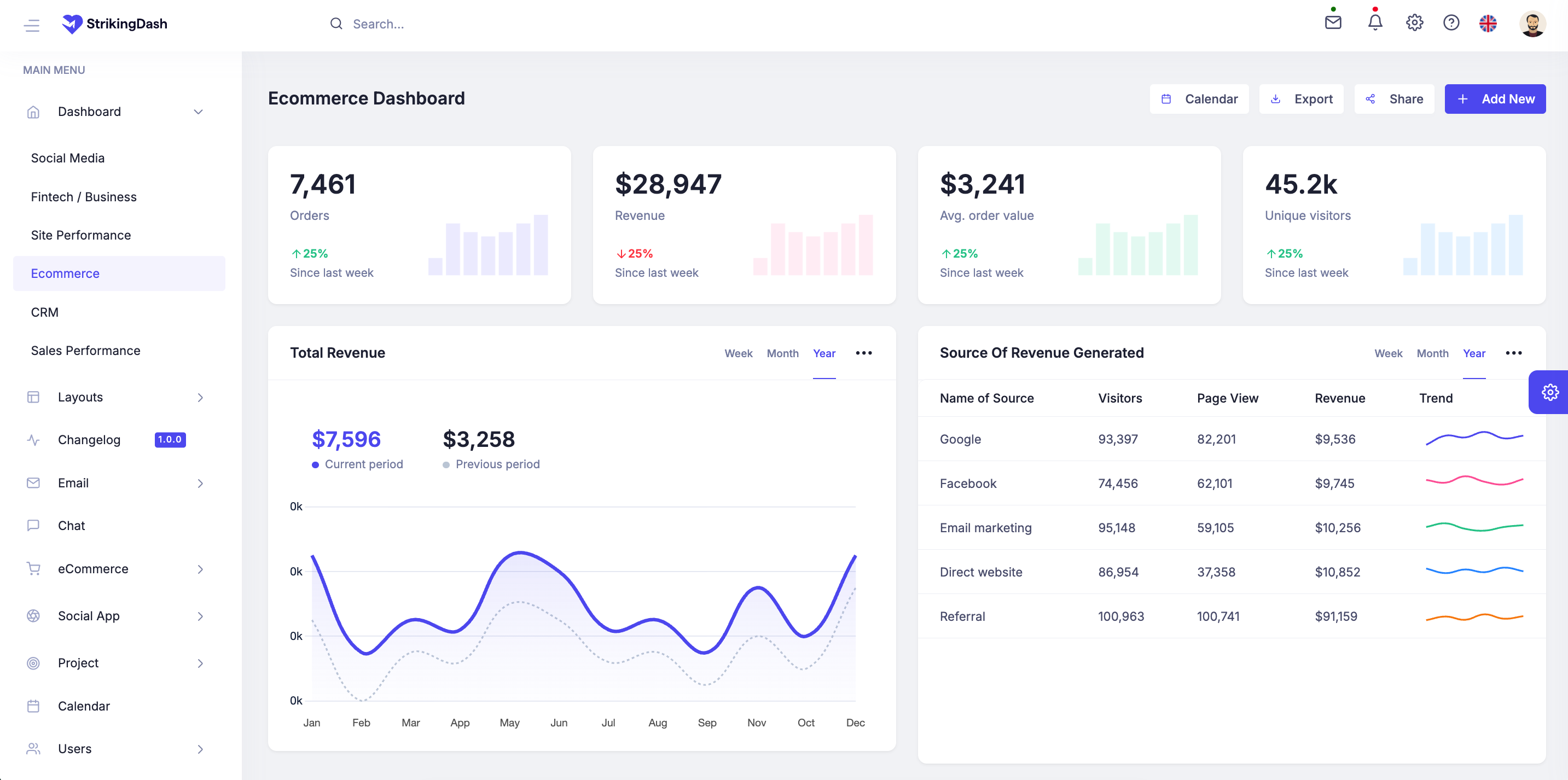
Task: Open the Chat menu item
Action: click(x=119, y=526)
